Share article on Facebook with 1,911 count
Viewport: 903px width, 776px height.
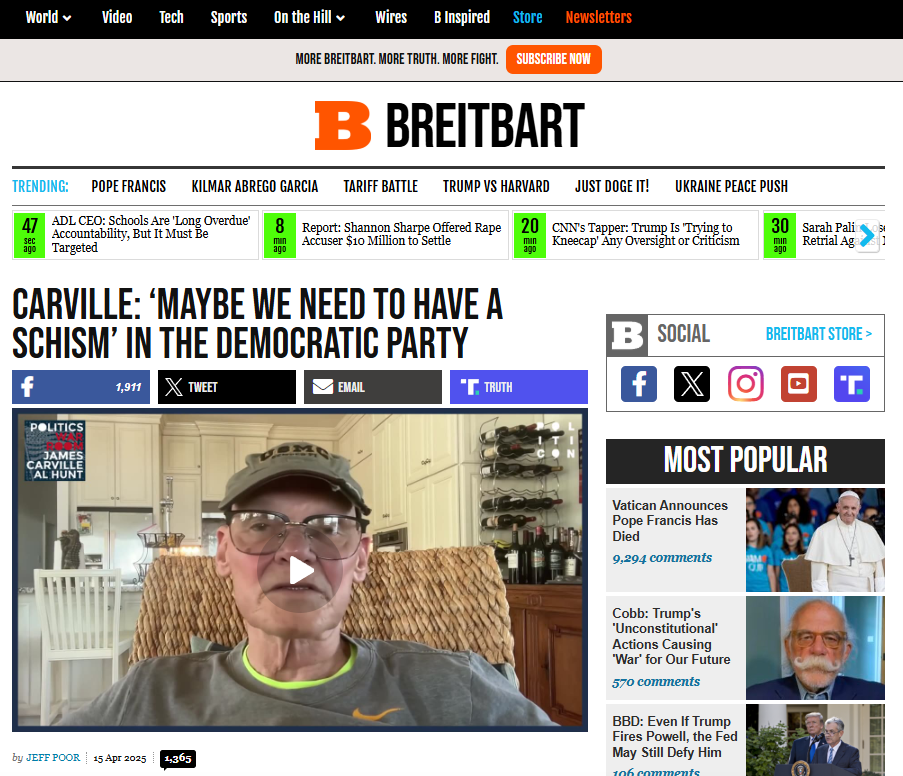tap(81, 387)
